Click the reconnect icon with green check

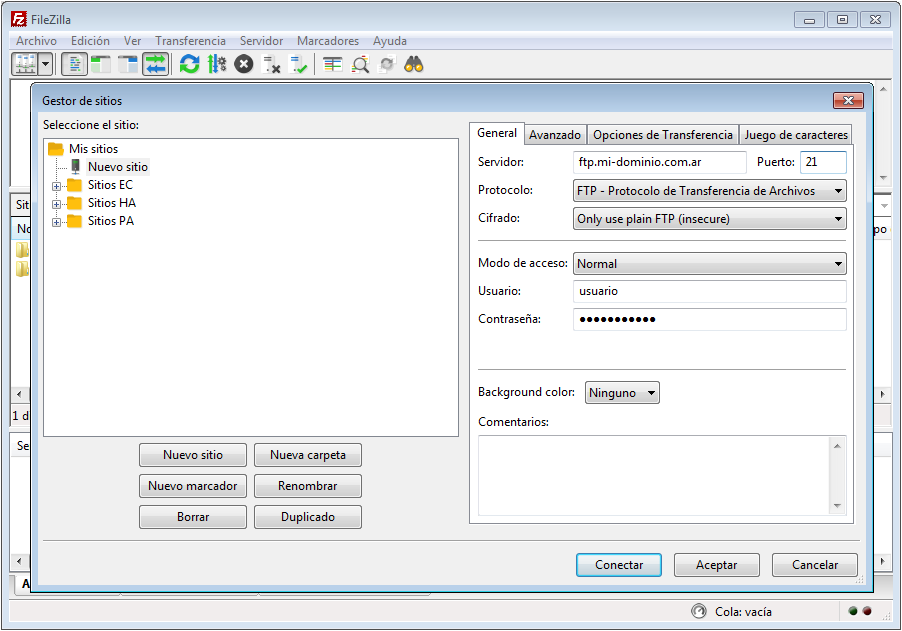click(x=299, y=64)
